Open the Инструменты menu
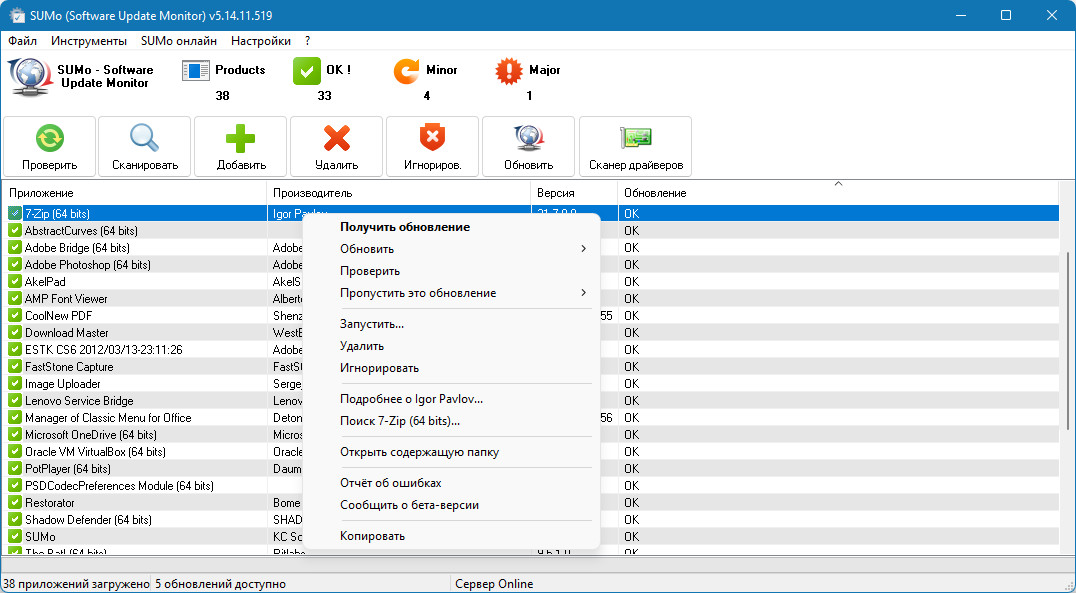 (x=89, y=41)
